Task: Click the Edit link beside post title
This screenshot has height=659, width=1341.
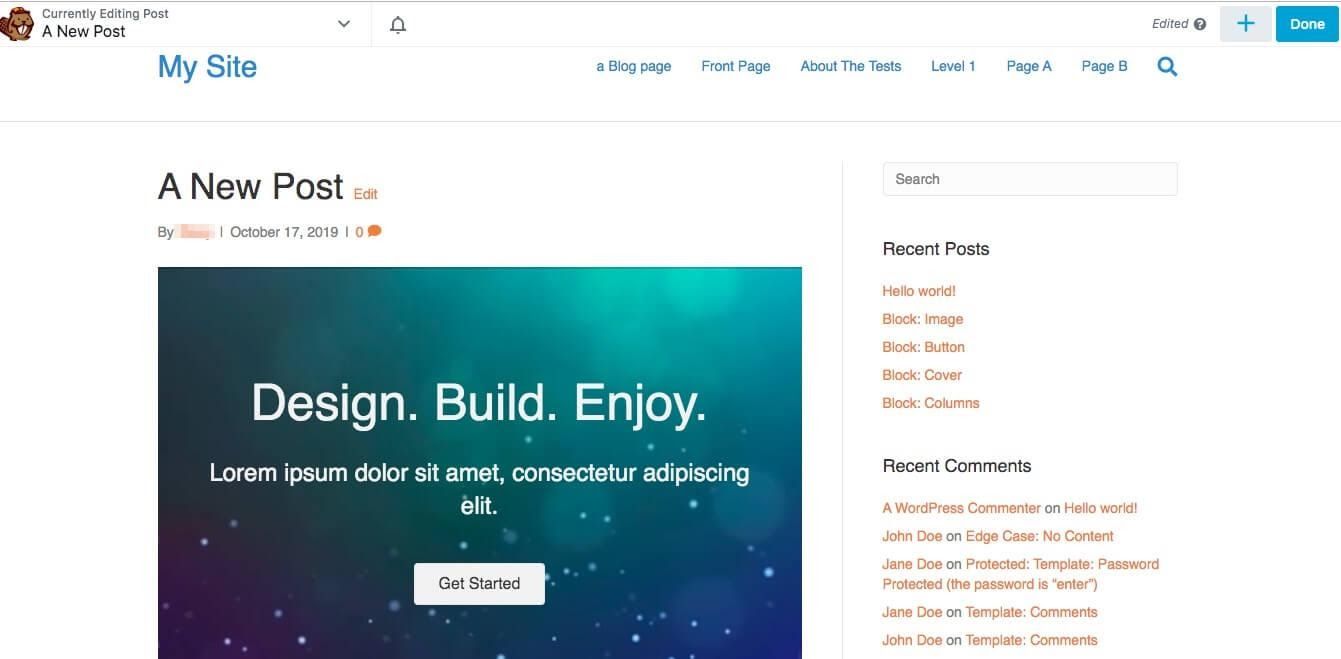Action: tap(365, 194)
